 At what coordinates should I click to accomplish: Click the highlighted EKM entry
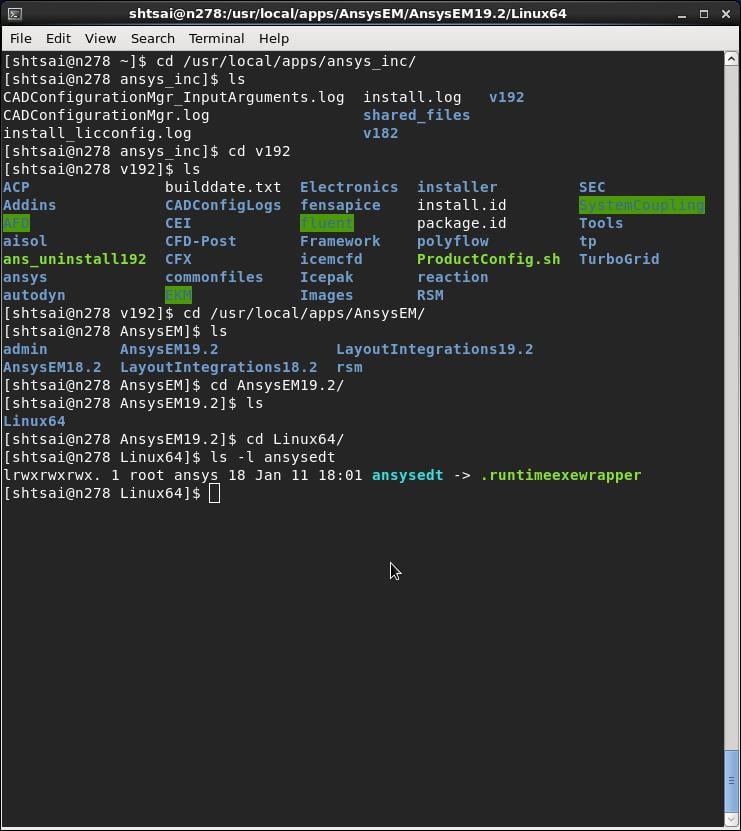tap(178, 295)
